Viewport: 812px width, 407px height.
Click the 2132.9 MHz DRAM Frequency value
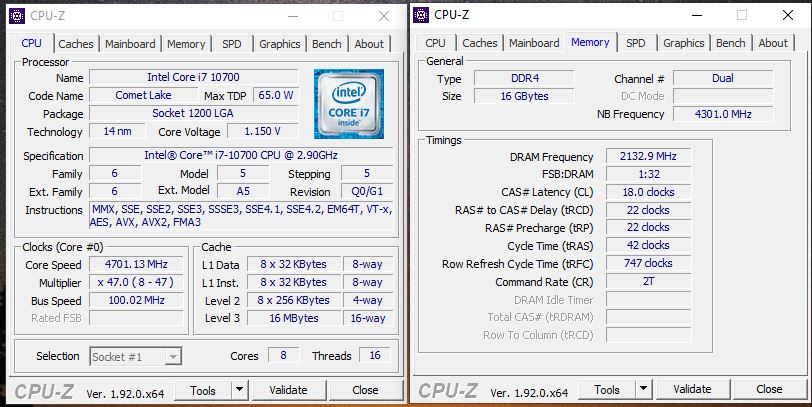(x=648, y=156)
